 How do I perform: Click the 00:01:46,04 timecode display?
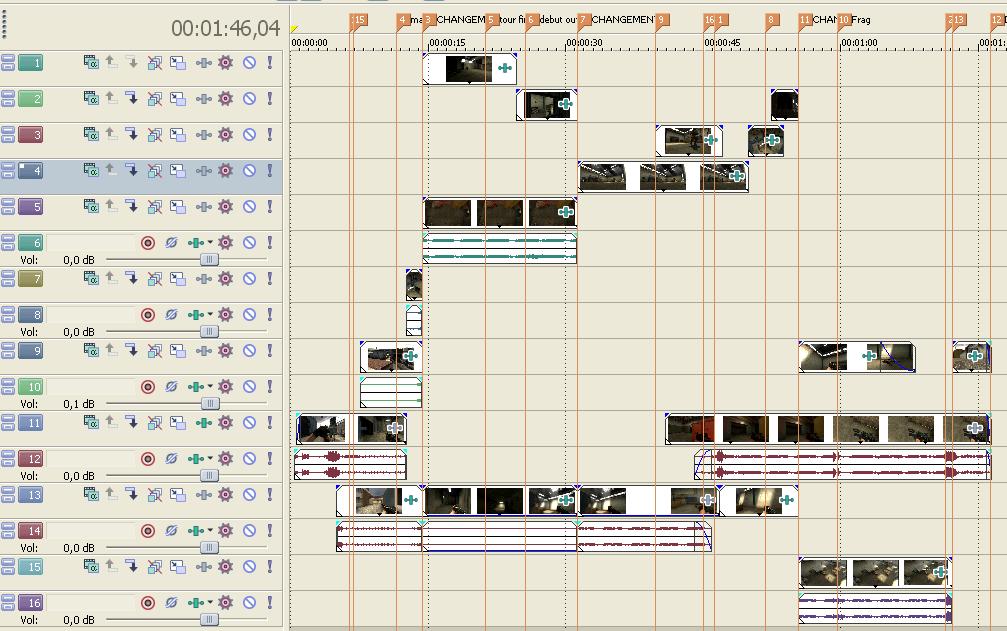point(225,28)
